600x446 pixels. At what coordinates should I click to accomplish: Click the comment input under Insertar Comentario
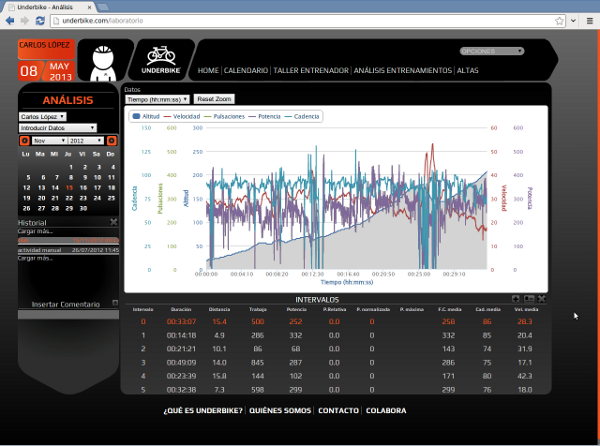(x=68, y=314)
